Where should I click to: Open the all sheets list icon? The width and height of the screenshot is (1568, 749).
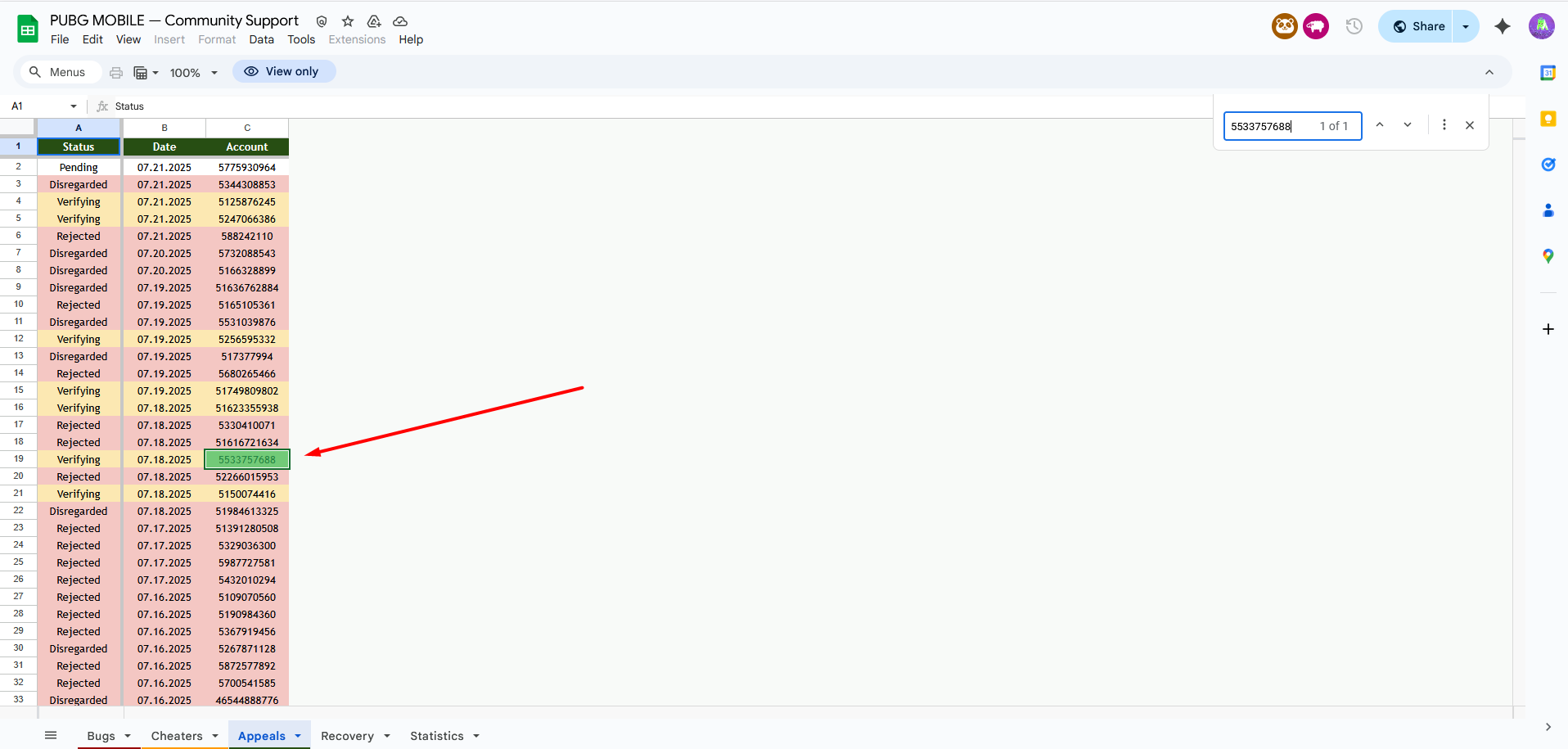[51, 735]
